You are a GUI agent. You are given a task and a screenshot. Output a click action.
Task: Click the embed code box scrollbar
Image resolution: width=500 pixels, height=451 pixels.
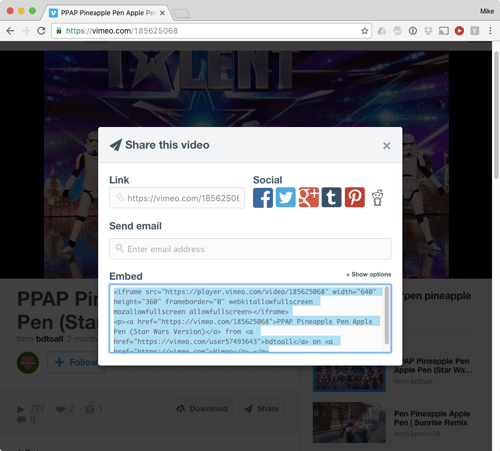coord(387,315)
